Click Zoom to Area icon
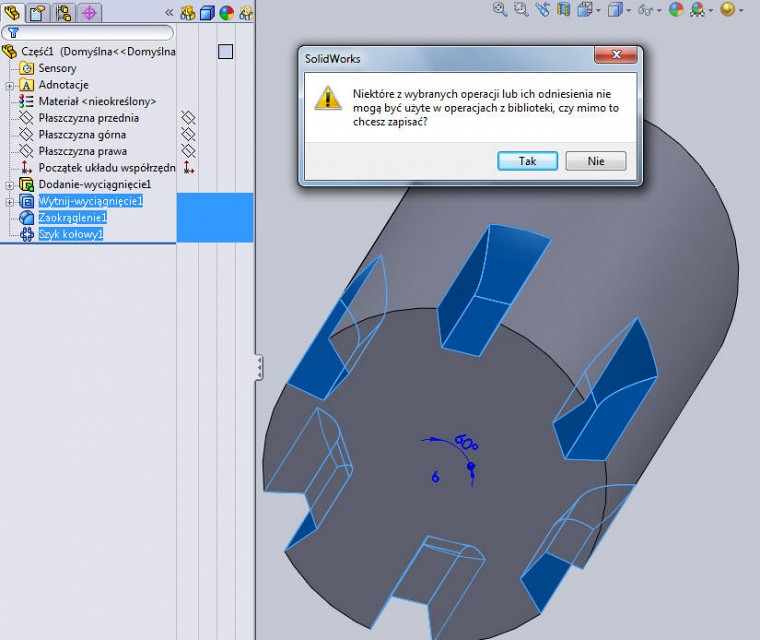Viewport: 760px width, 640px height. pos(521,9)
